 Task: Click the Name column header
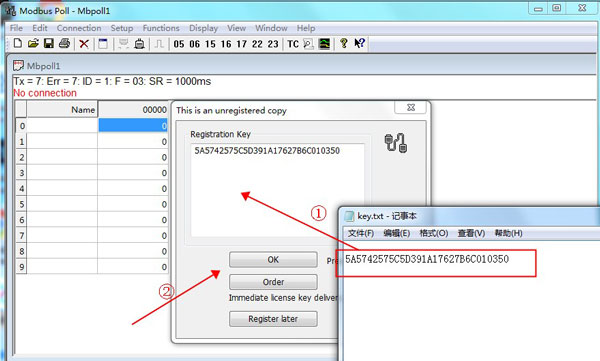pos(62,109)
